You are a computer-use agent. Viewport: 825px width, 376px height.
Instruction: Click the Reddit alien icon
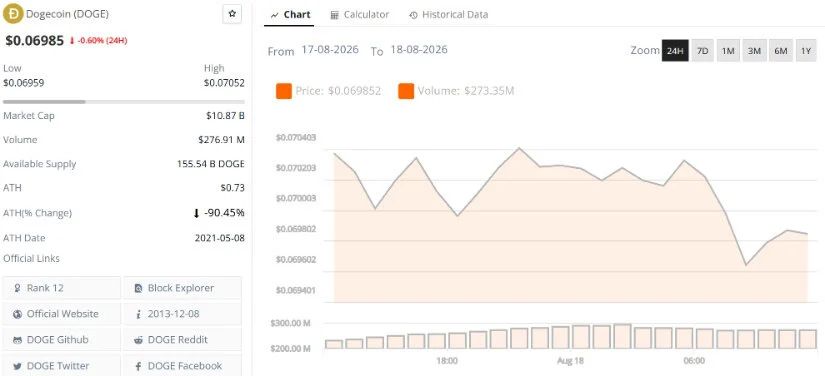tap(138, 340)
